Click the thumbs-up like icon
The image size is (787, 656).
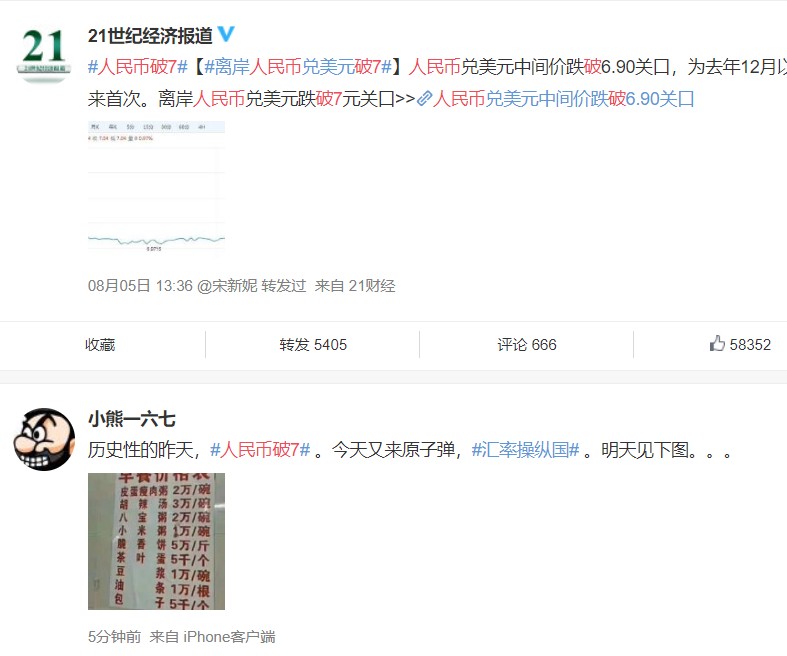(717, 344)
